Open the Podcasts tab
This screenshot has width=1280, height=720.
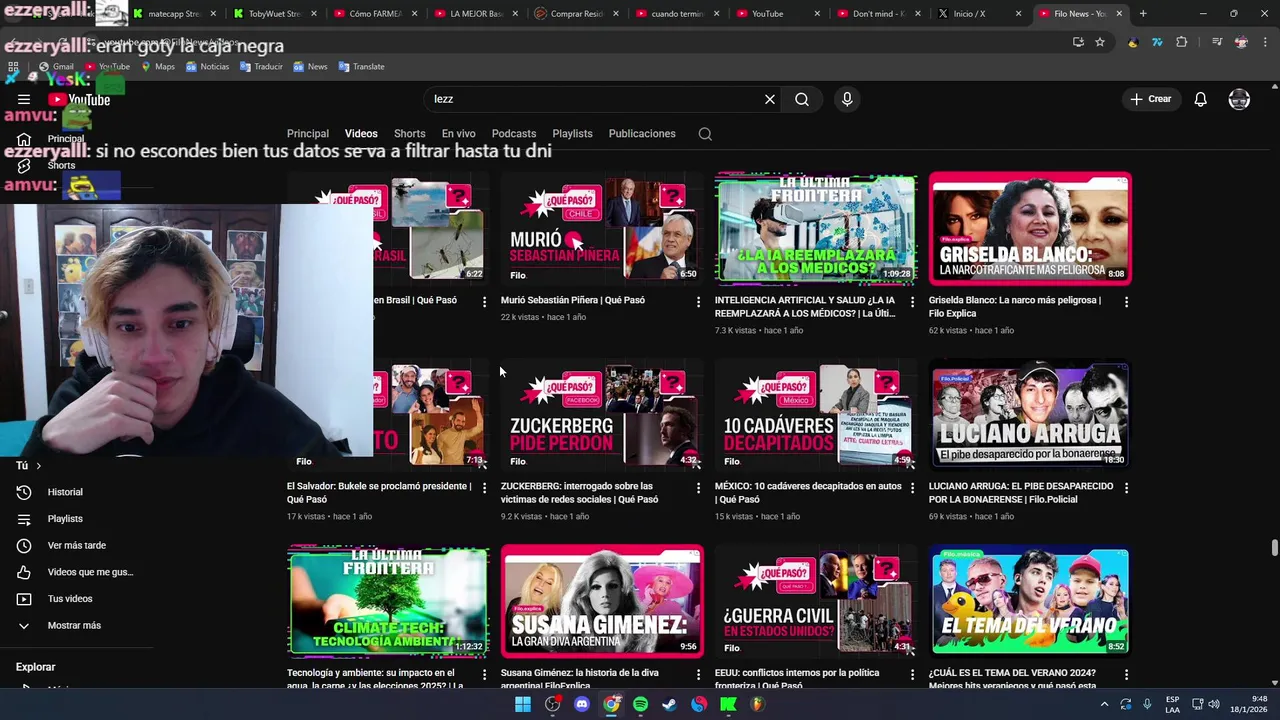click(514, 134)
